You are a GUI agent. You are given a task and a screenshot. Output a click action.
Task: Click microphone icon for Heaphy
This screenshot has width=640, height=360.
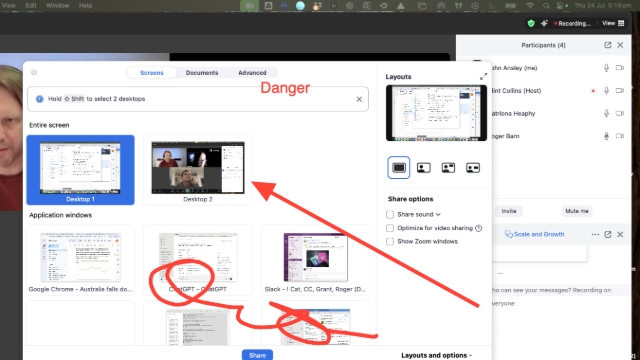coord(606,113)
